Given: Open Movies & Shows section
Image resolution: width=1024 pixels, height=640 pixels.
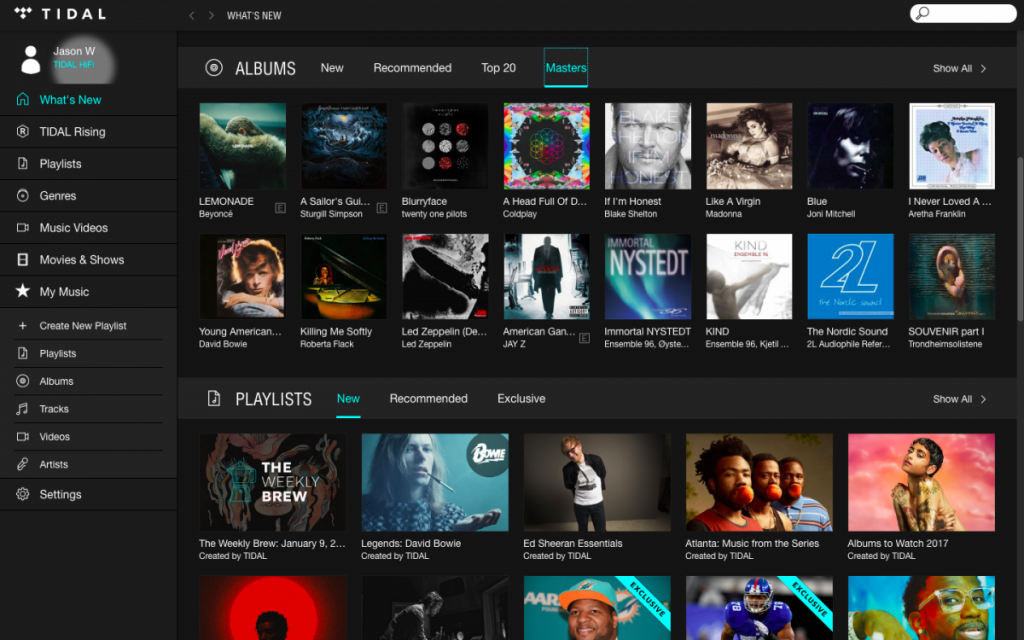Looking at the screenshot, I should pos(88,259).
